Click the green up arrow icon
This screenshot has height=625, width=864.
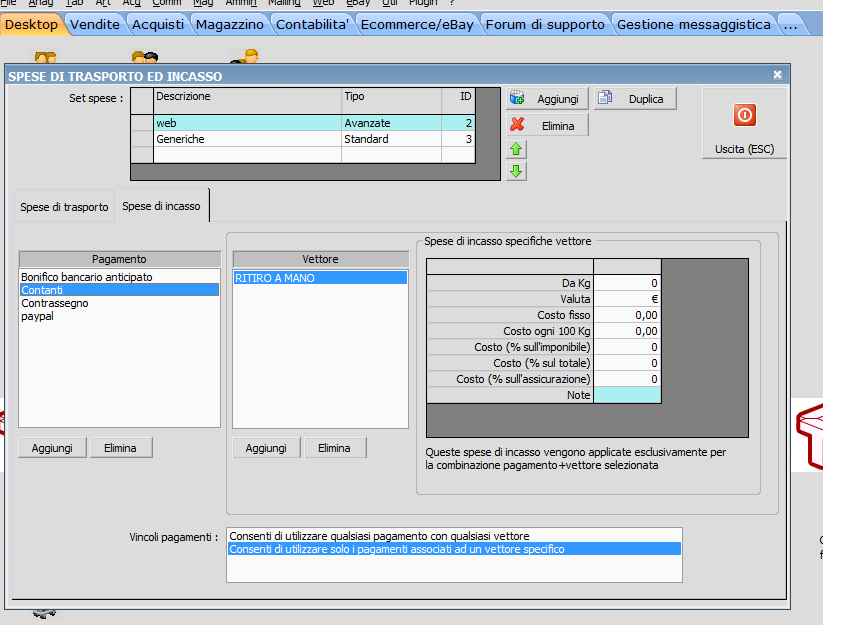pos(516,149)
